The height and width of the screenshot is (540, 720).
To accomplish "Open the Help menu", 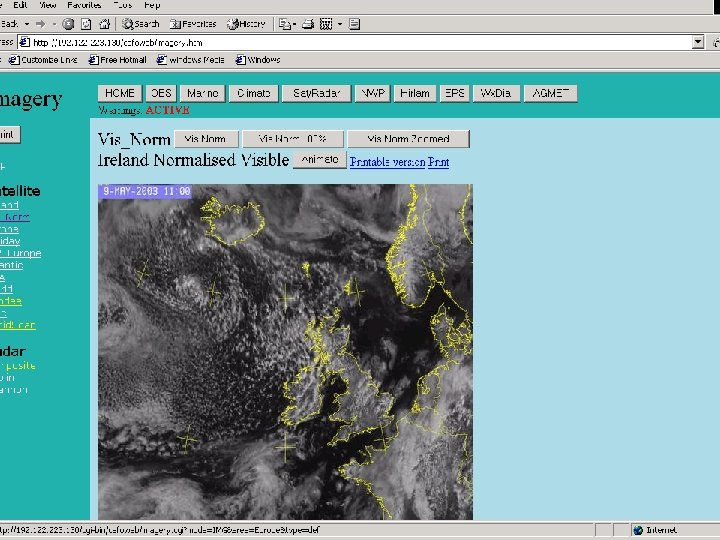I will (x=152, y=5).
